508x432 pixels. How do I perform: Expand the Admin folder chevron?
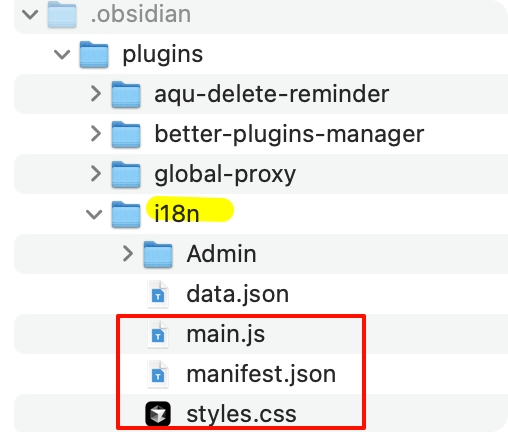coord(128,254)
